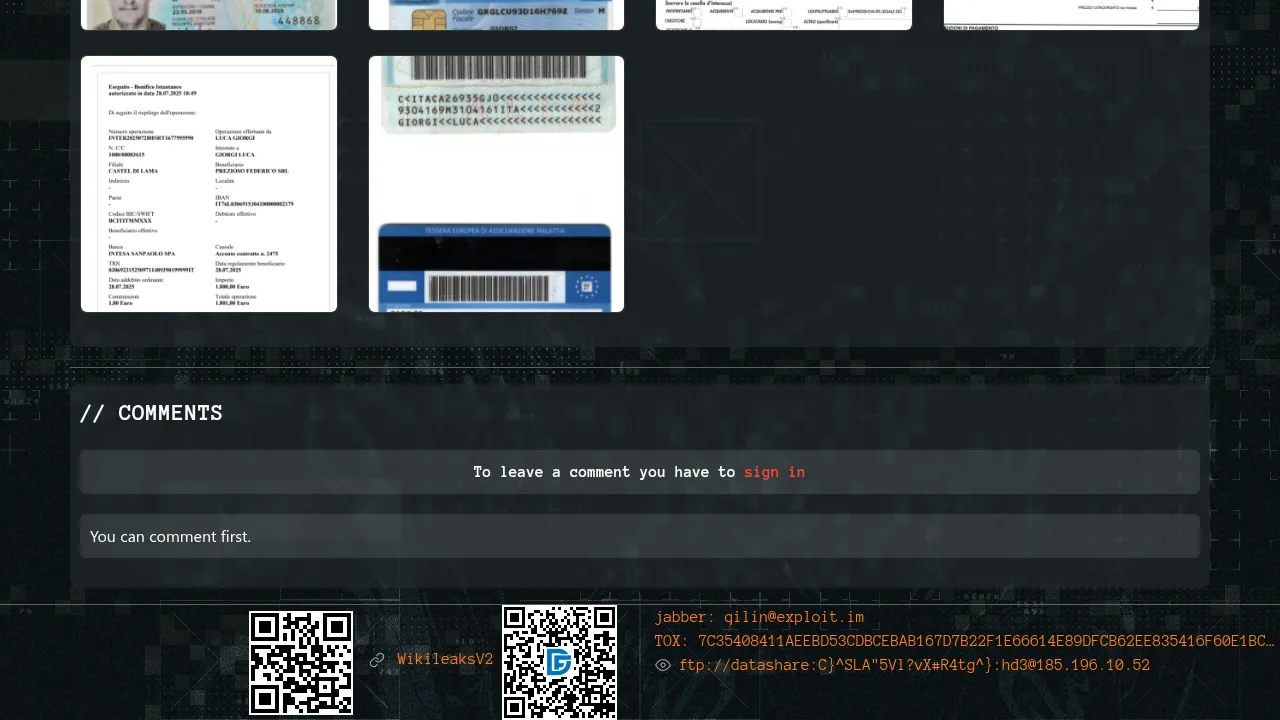Open the second top-row chip card thumbnail
Screen dimensions: 1280x720
[496, 14]
